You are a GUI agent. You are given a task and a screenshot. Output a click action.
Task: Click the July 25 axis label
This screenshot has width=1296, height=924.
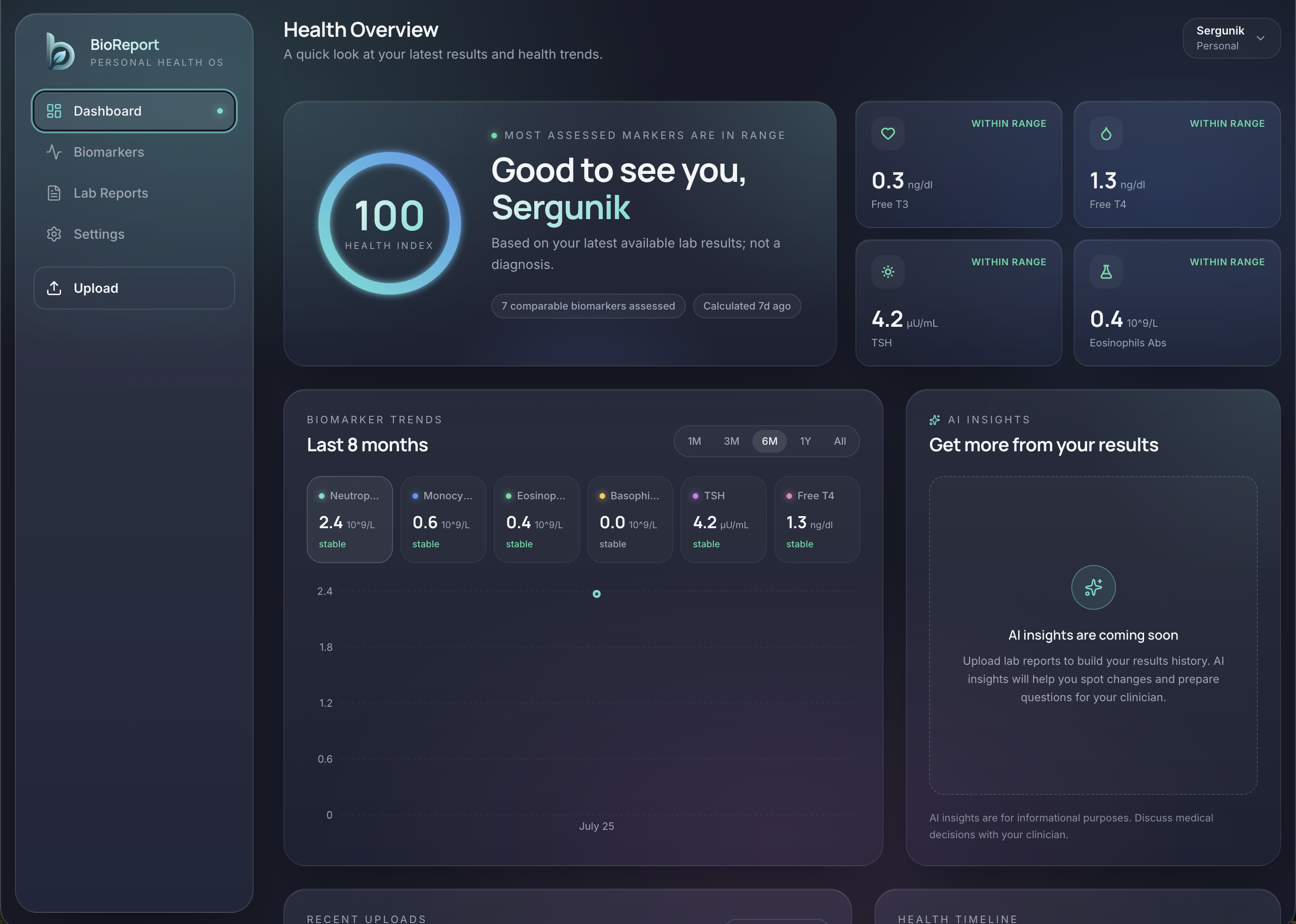tap(596, 826)
